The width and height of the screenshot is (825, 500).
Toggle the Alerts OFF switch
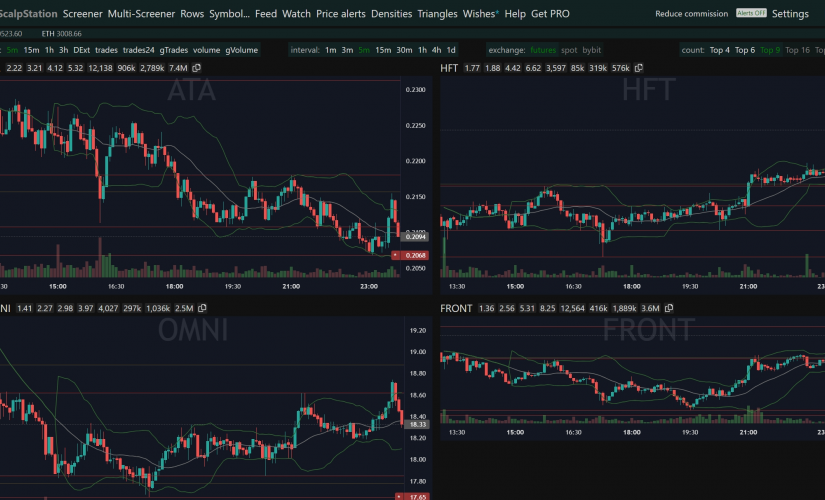pyautogui.click(x=751, y=13)
